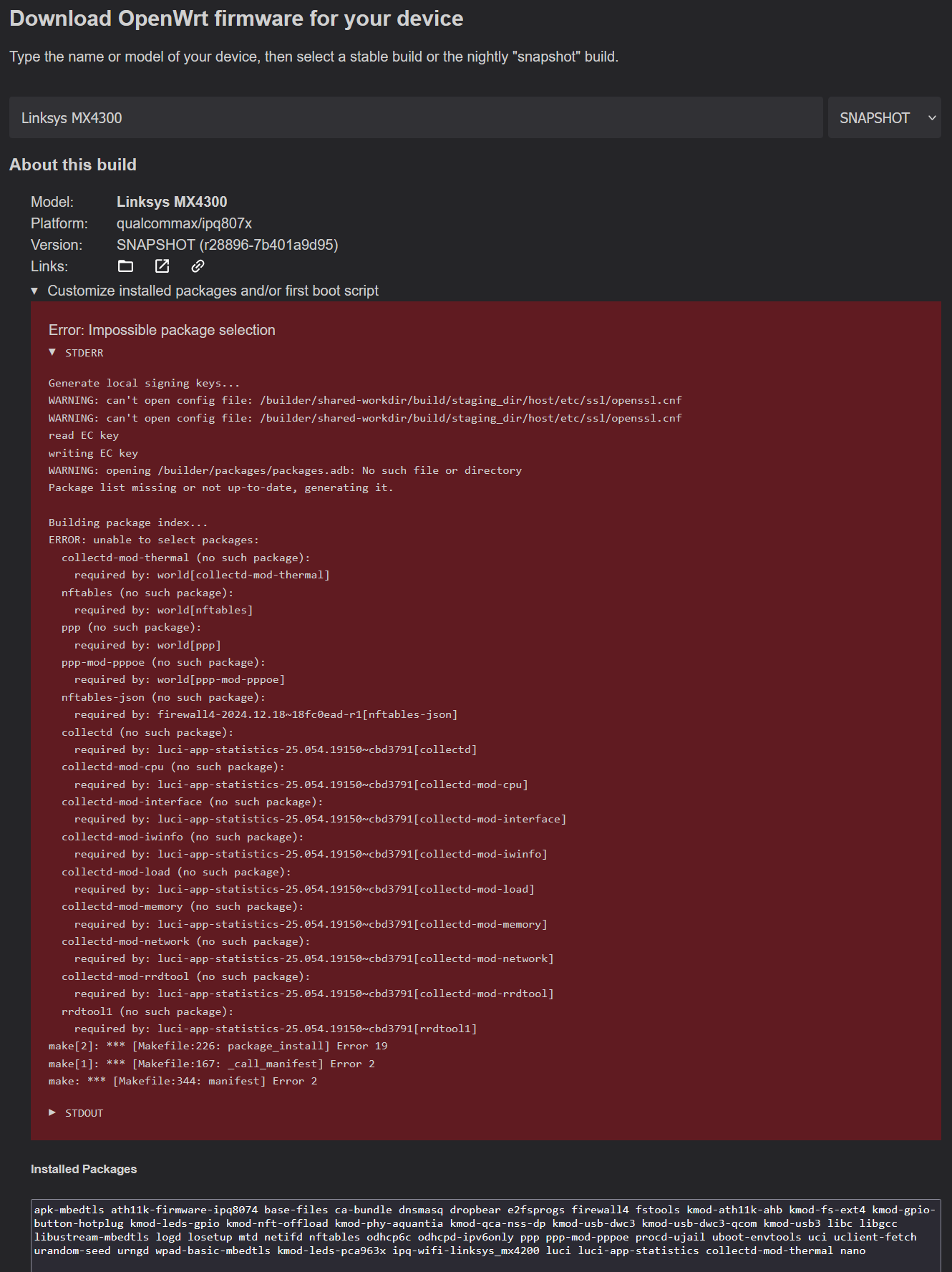
Task: Collapse the STDERR output section
Action: [77, 353]
